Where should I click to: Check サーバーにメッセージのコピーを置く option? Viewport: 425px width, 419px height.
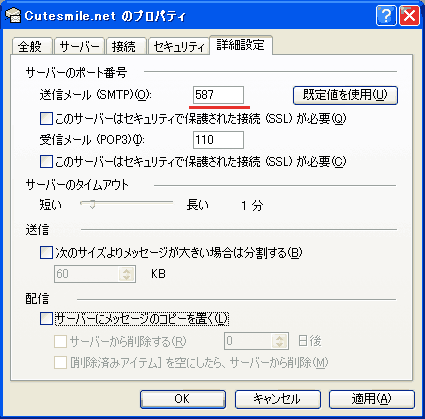46,318
